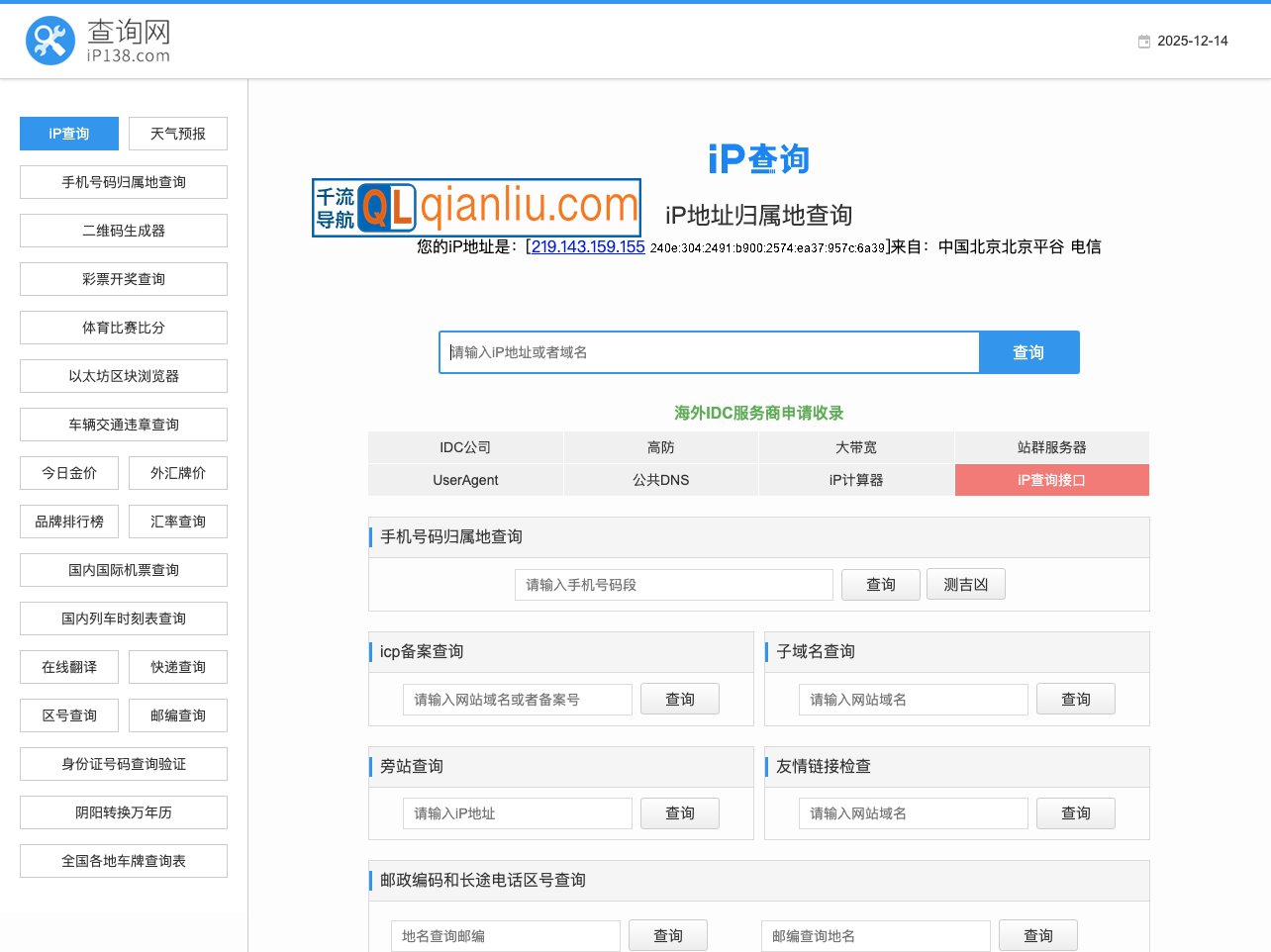The height and width of the screenshot is (952, 1271).
Task: Query a subdomain via 子域名查询 button
Action: 1075,699
